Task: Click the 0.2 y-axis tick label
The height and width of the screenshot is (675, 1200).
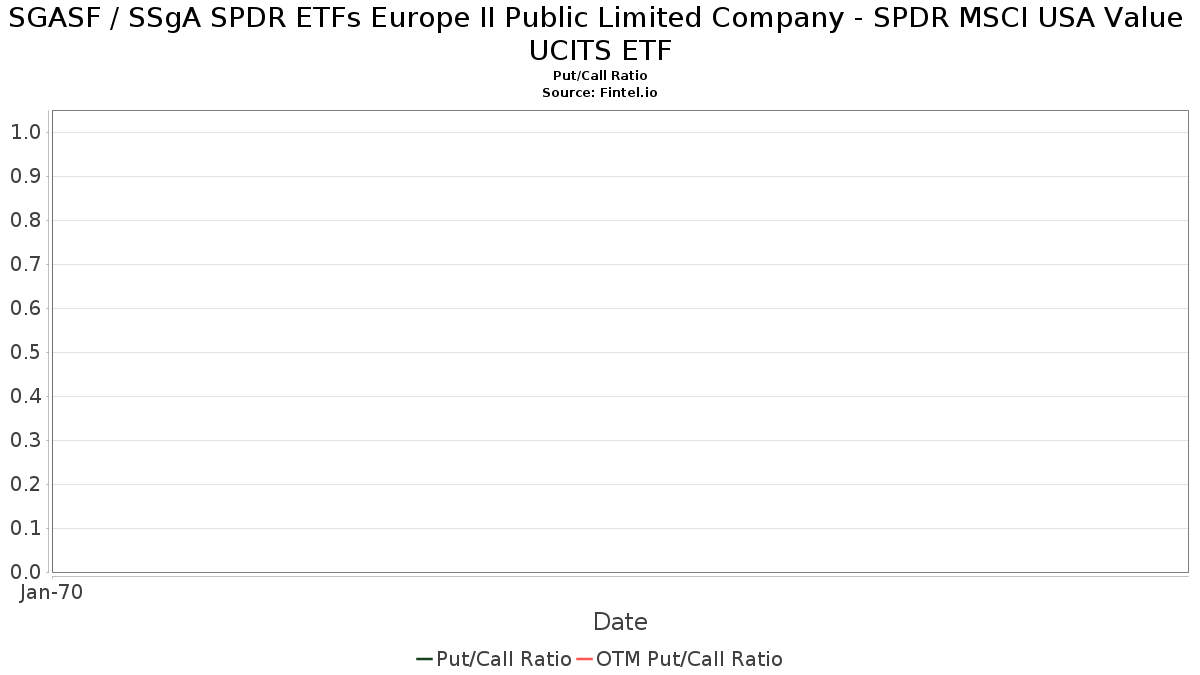Action: (25, 484)
